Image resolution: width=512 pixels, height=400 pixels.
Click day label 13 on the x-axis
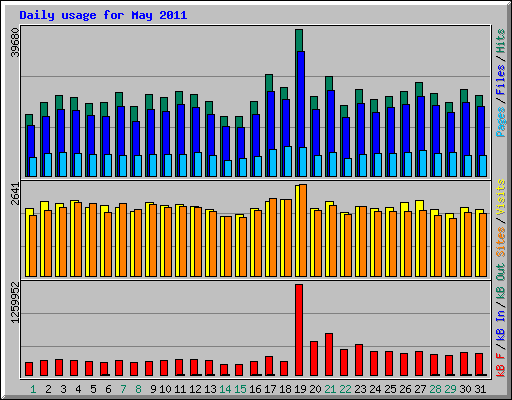pyautogui.click(x=210, y=389)
